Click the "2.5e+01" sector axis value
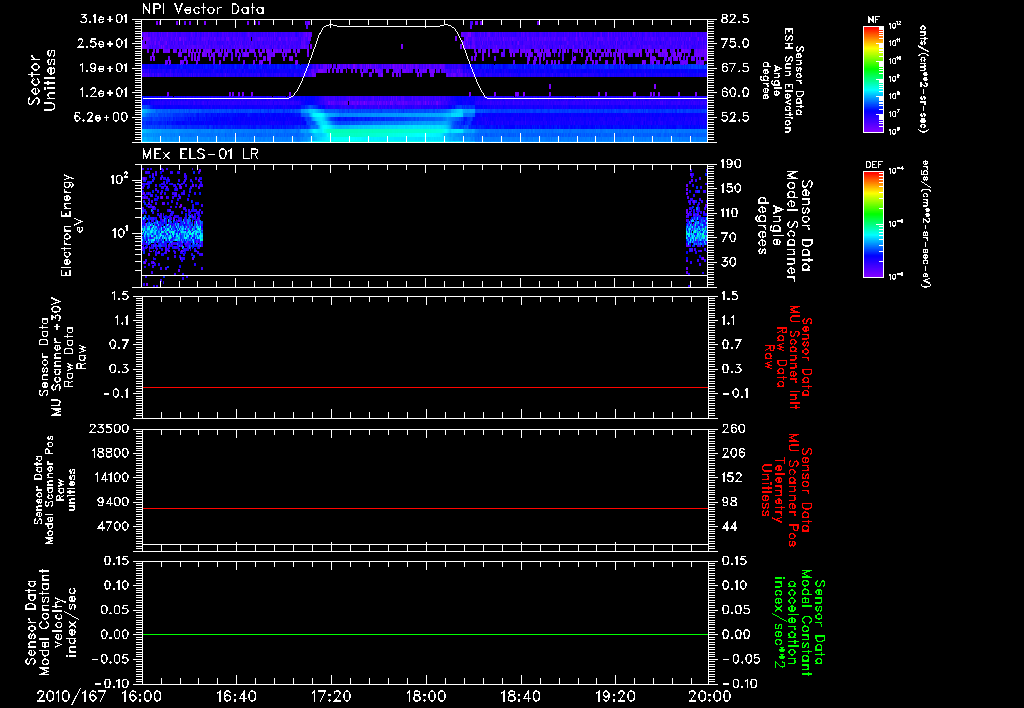Screen dimensions: 1024x708 pos(104,44)
